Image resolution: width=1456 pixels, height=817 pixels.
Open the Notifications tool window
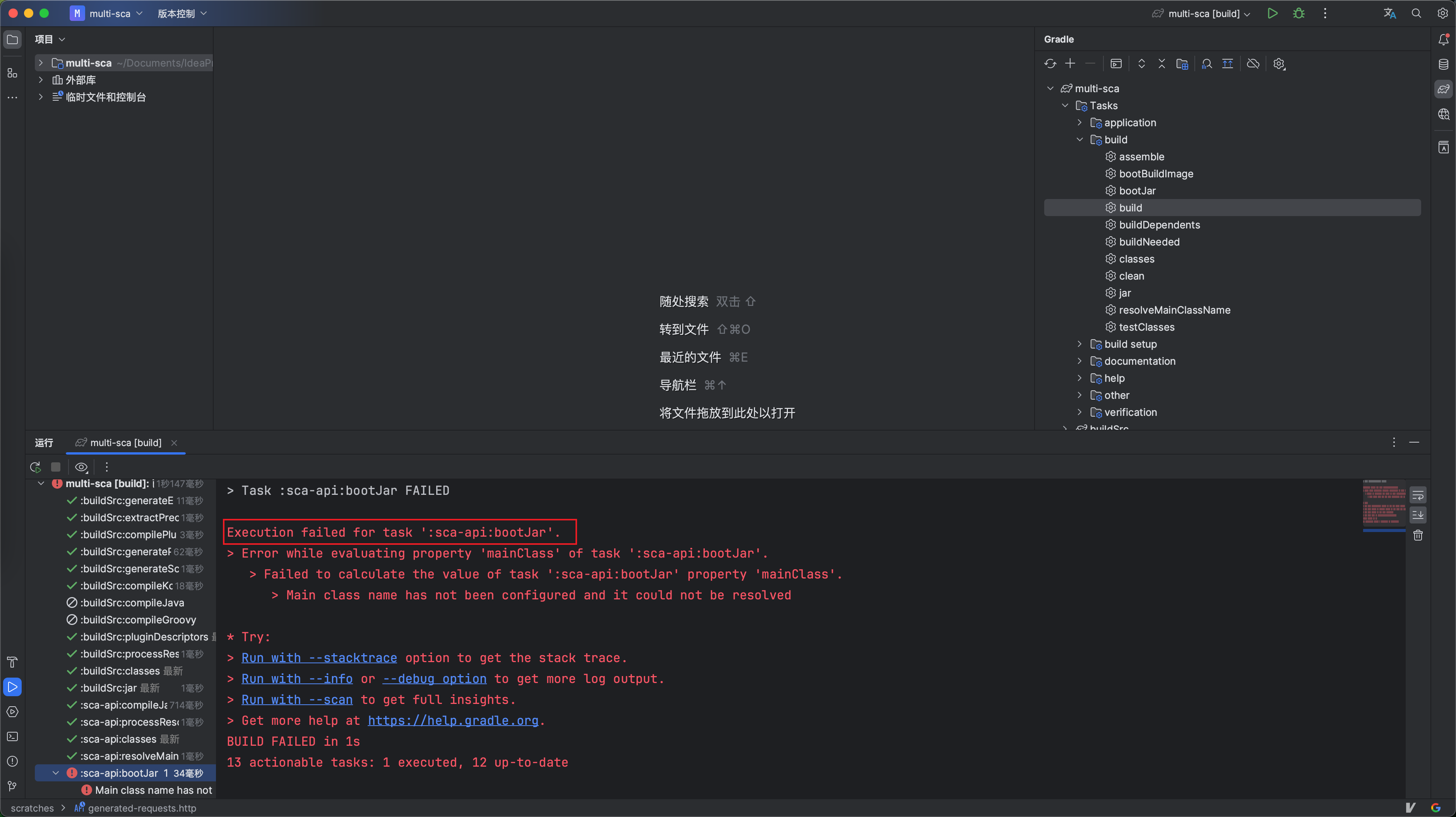point(1444,39)
